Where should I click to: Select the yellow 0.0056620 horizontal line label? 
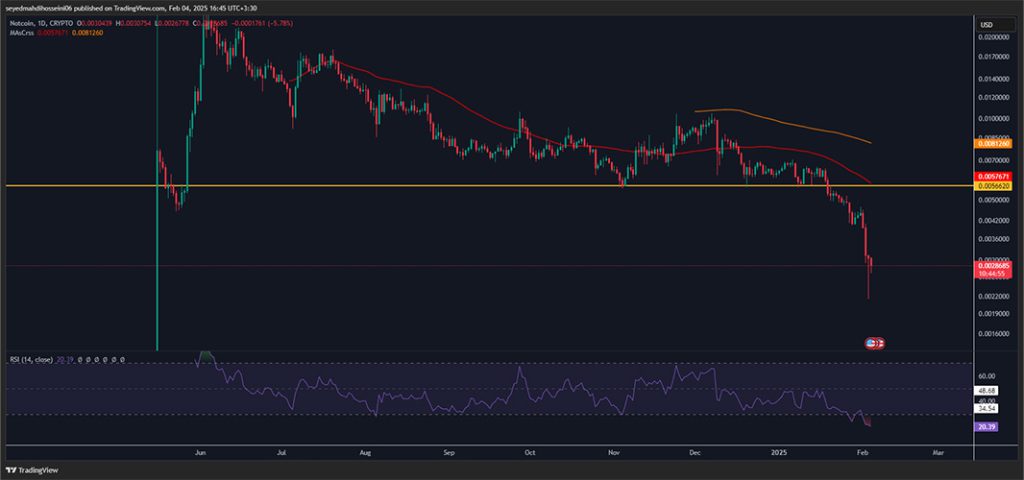(x=992, y=185)
